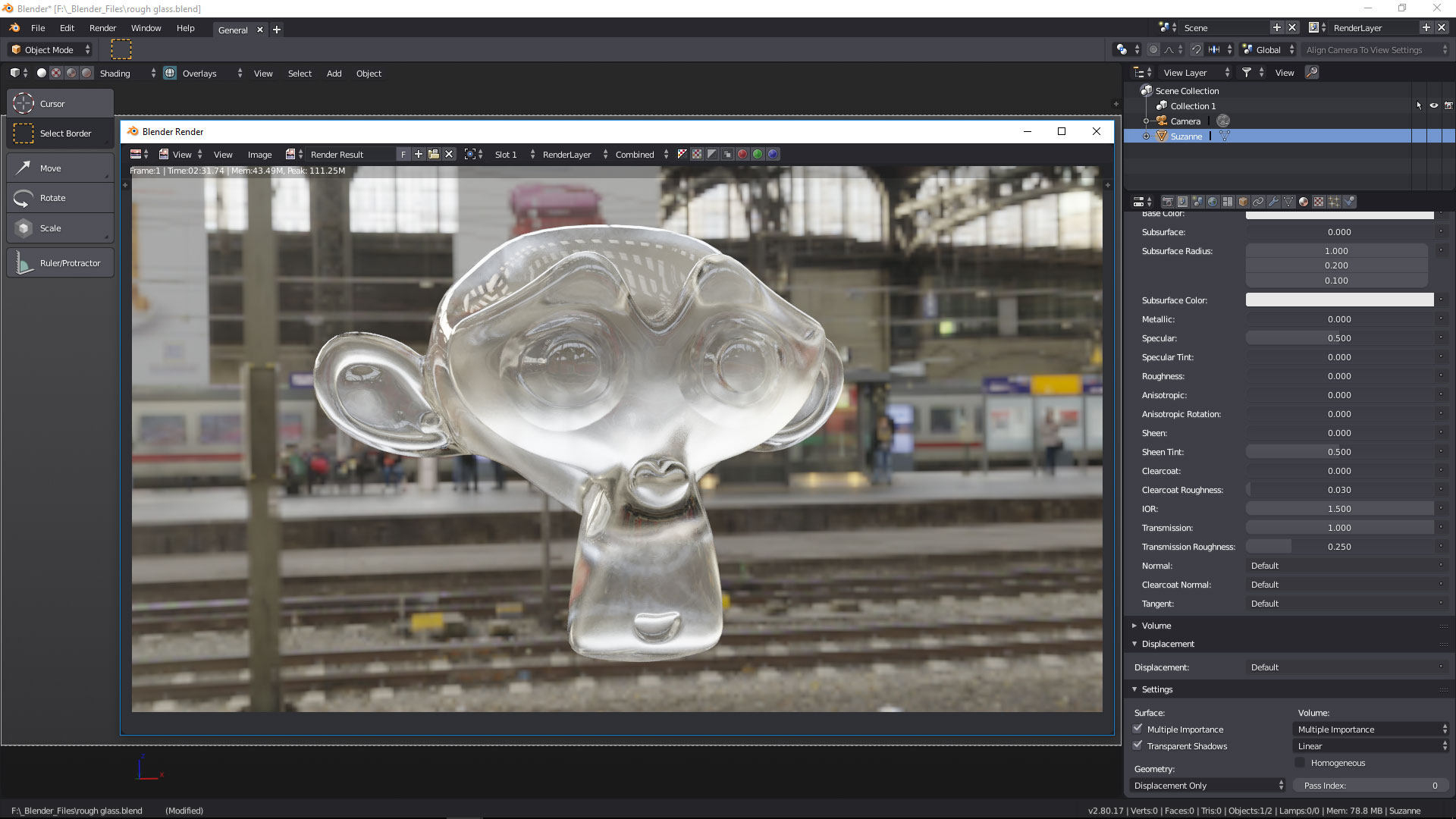This screenshot has height=819, width=1456.
Task: Open image folder icon in render header
Action: (434, 154)
